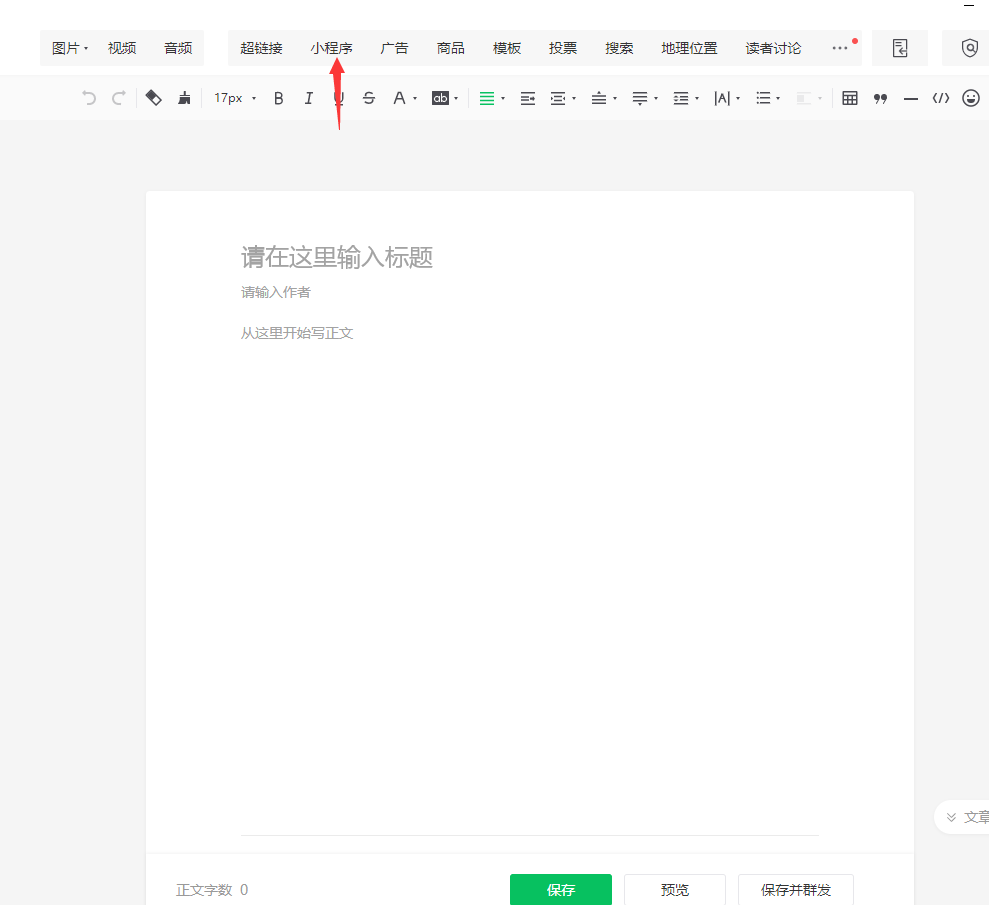The height and width of the screenshot is (907, 991).
Task: Insert code block with code icon
Action: pos(941,99)
